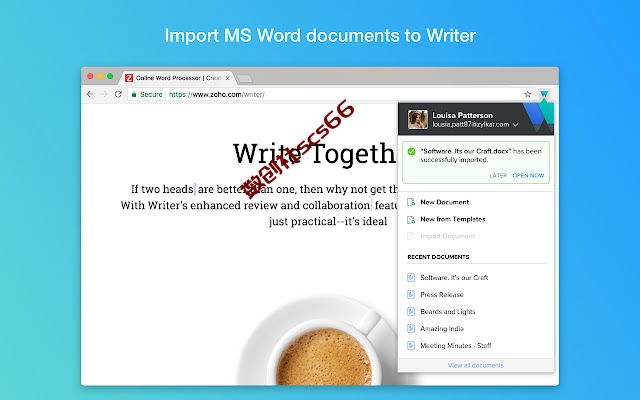This screenshot has width=640, height=400.
Task: Click the Louisa Patterson name text
Action: coord(462,116)
